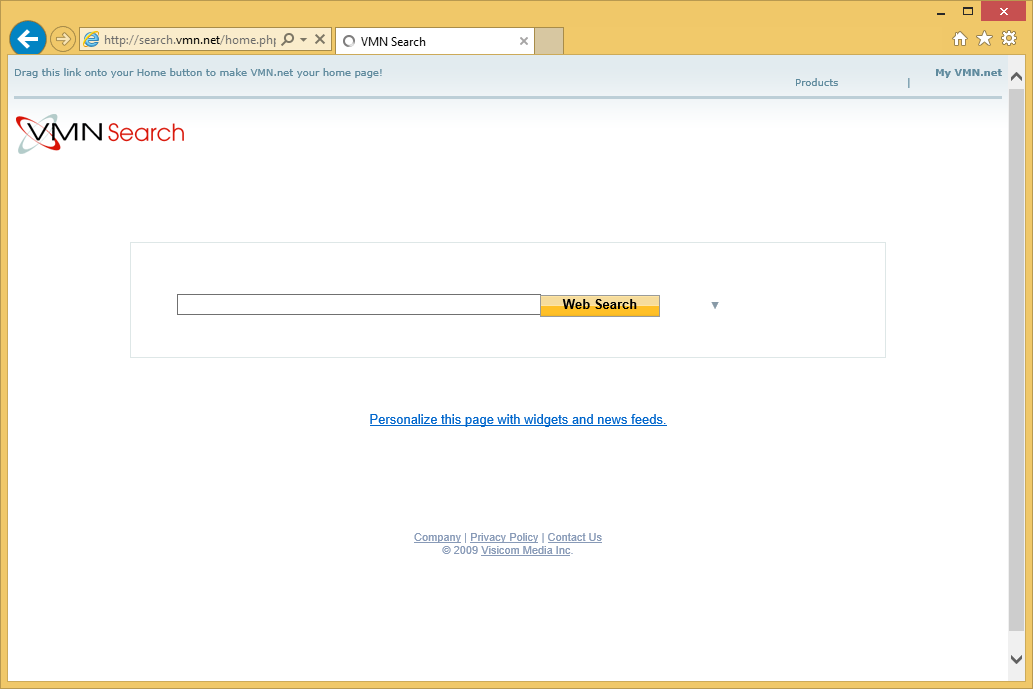Maximize the browser window
The height and width of the screenshot is (689, 1033).
(x=968, y=11)
